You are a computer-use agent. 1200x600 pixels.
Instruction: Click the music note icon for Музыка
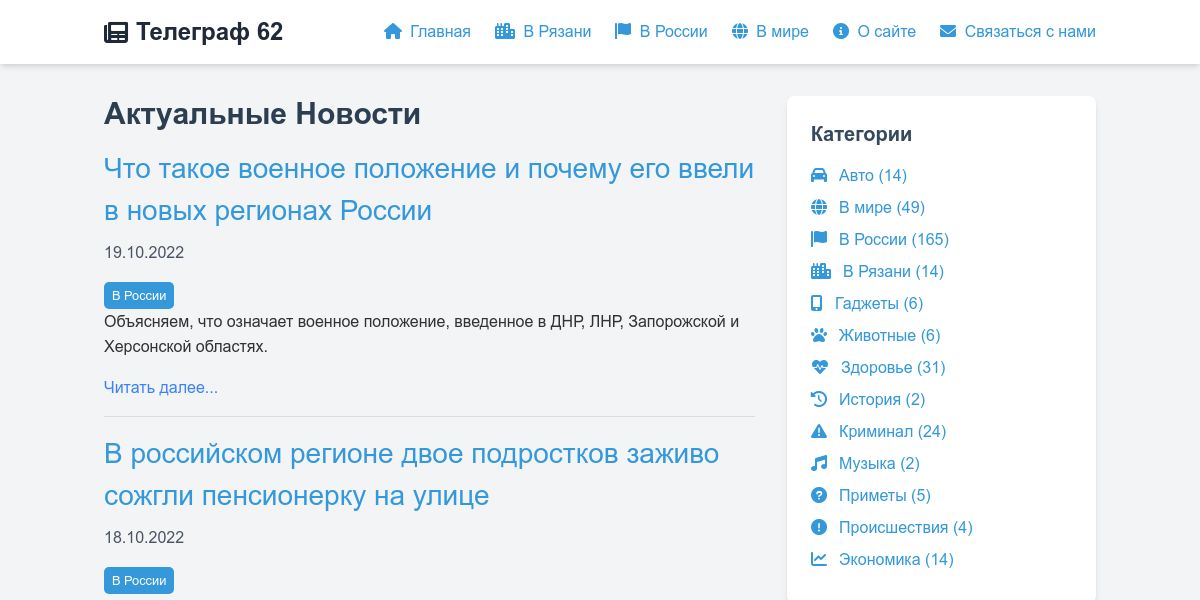[819, 463]
